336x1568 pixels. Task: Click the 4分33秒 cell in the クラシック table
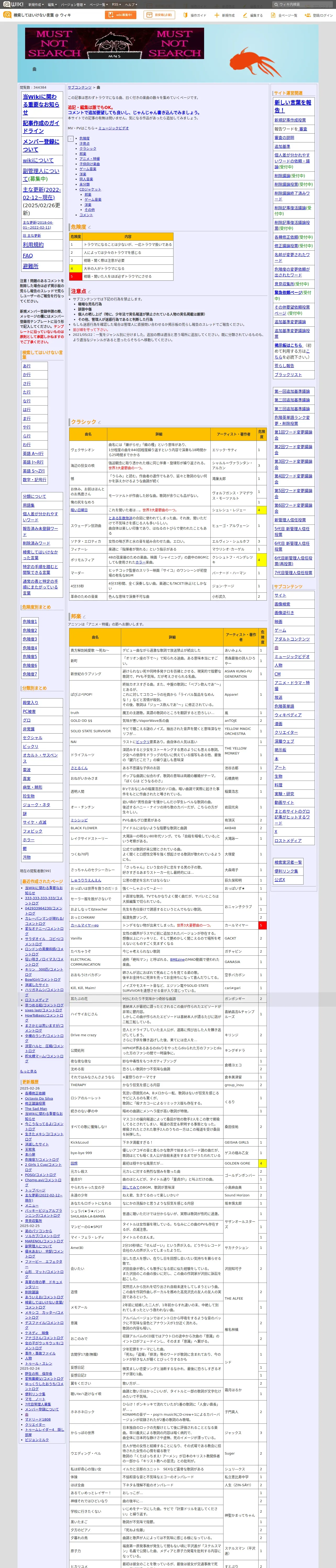pos(88,586)
